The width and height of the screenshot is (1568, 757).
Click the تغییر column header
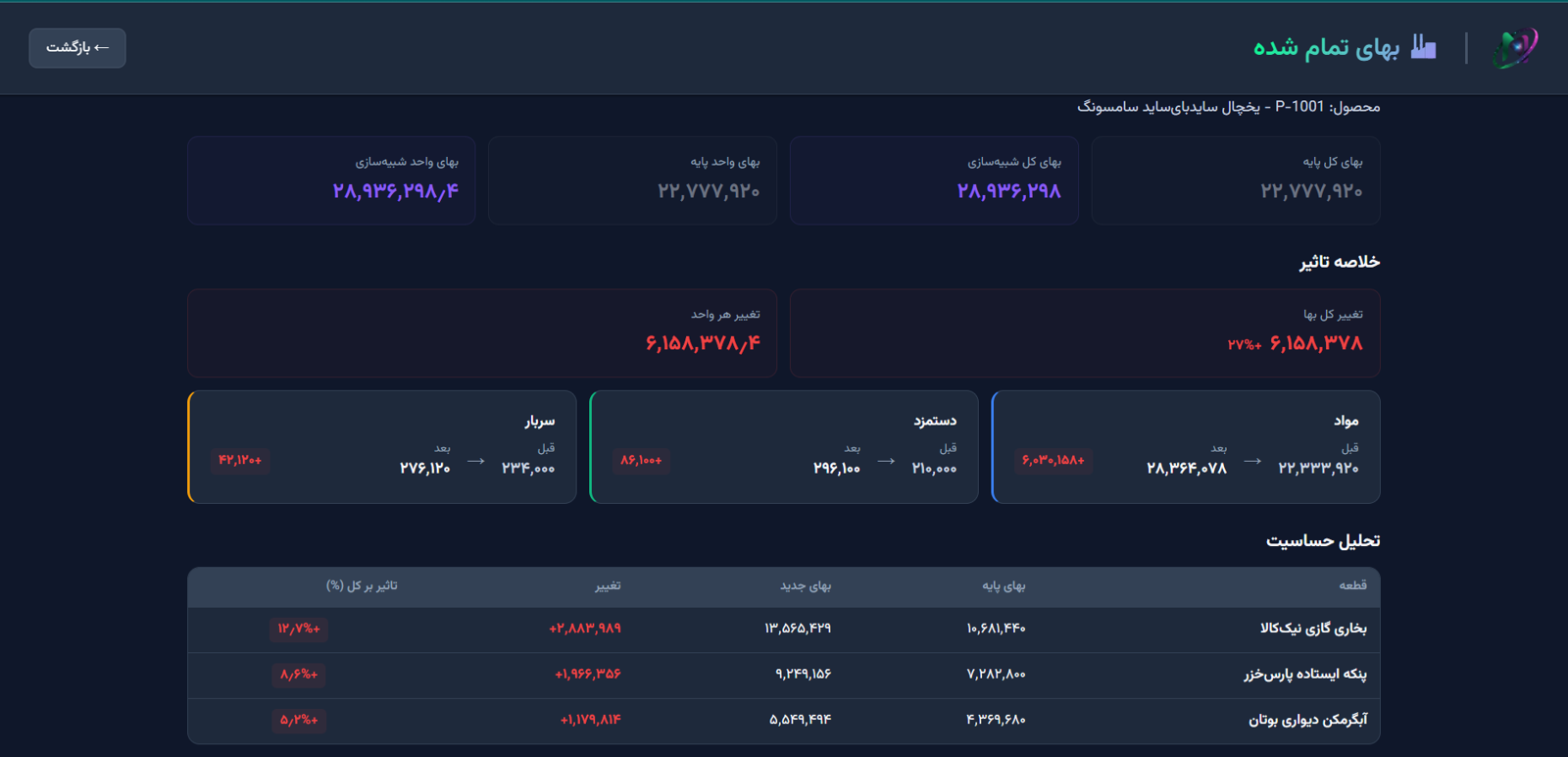click(x=608, y=585)
